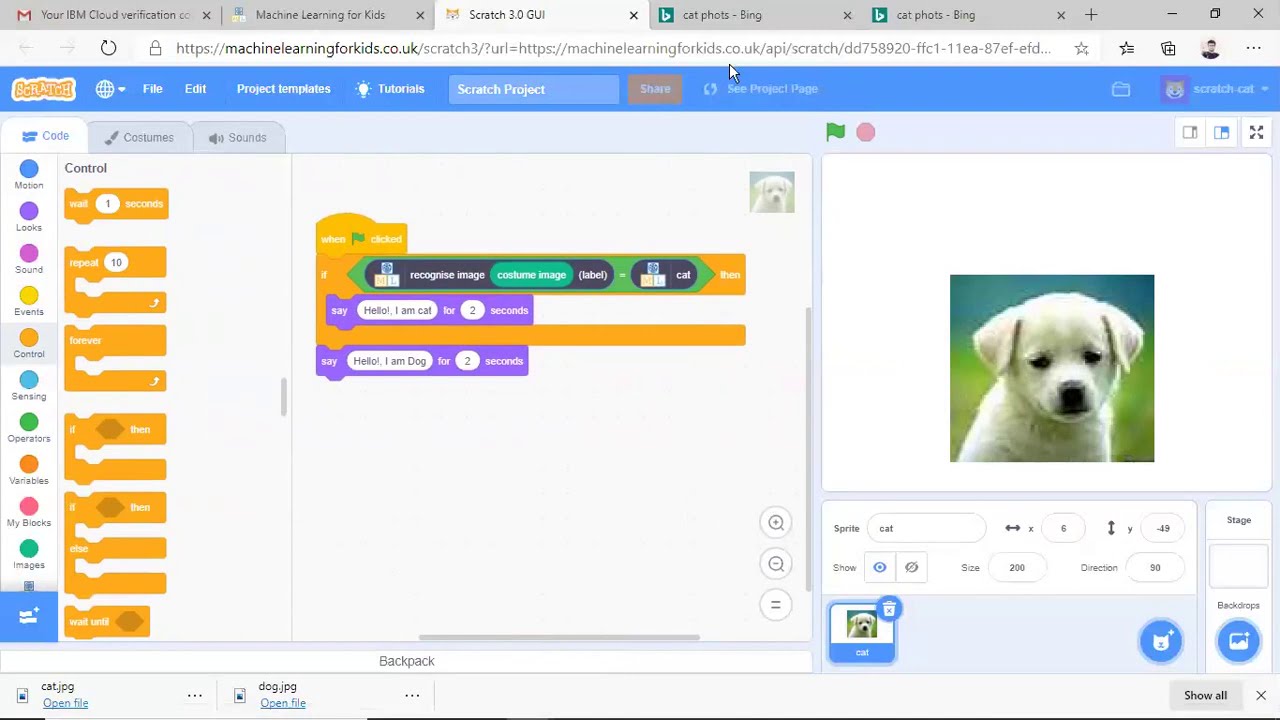Viewport: 1280px width, 720px height.
Task: Open the Backpack panel
Action: tap(407, 661)
